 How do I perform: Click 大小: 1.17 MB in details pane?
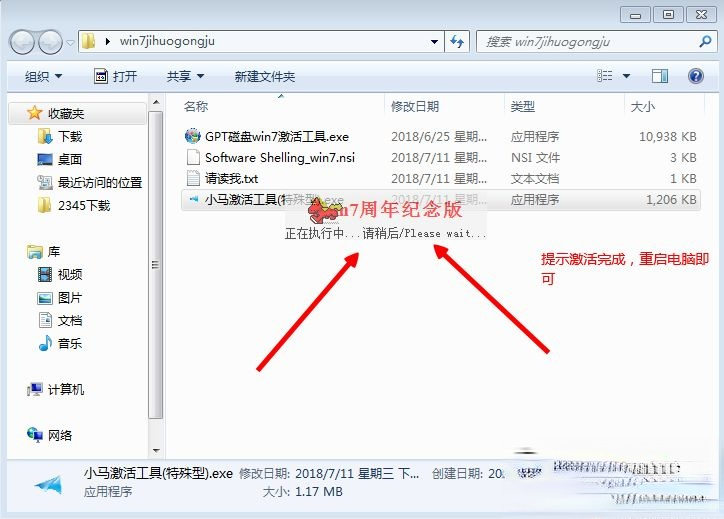click(302, 492)
